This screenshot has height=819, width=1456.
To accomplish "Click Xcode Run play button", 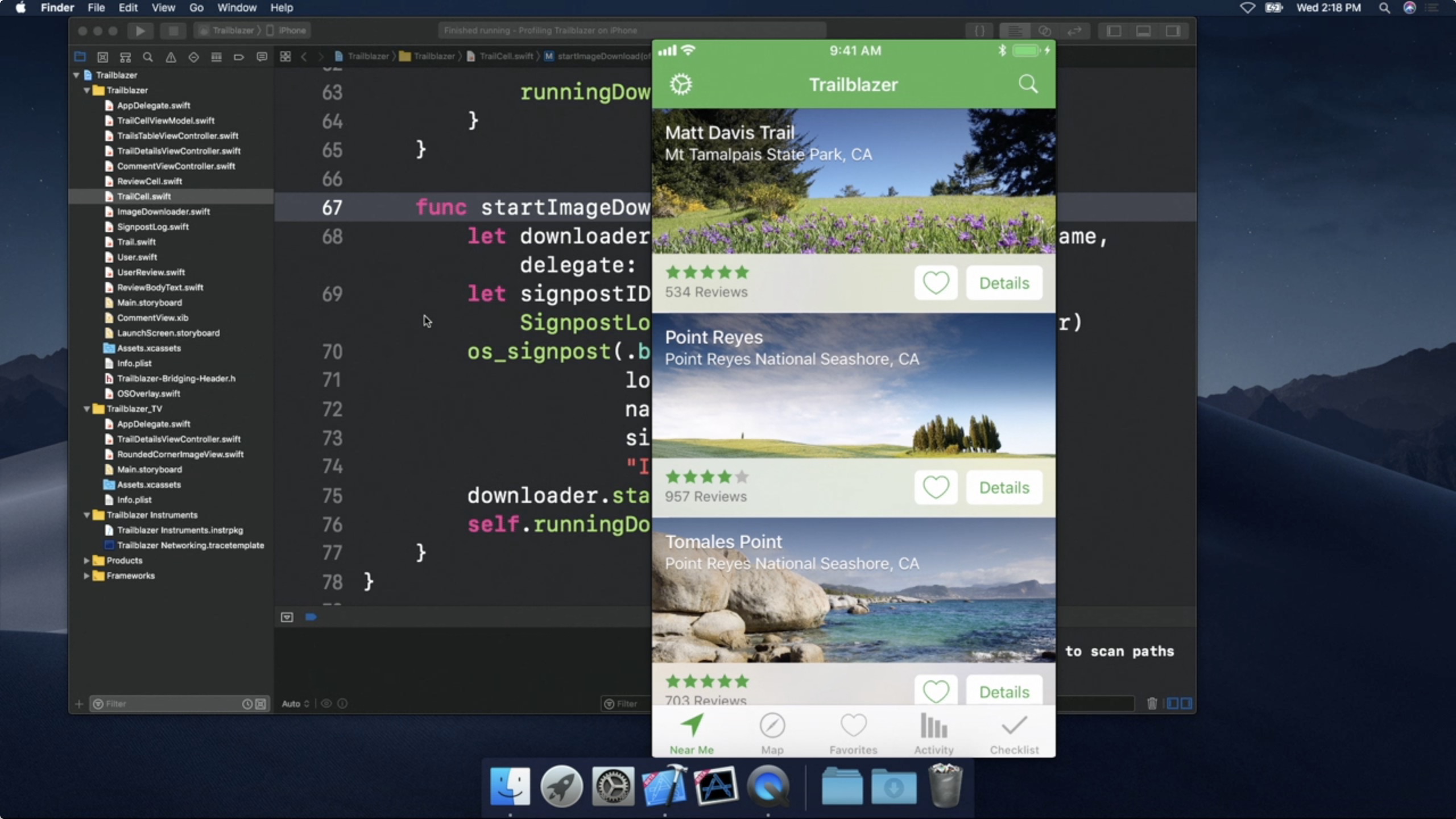I will (140, 31).
